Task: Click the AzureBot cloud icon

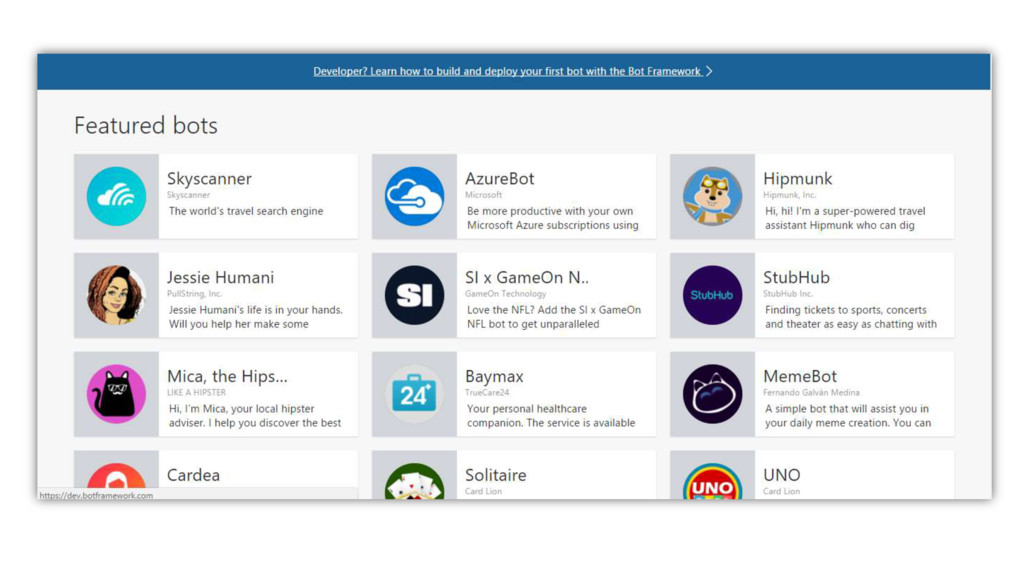Action: 415,197
